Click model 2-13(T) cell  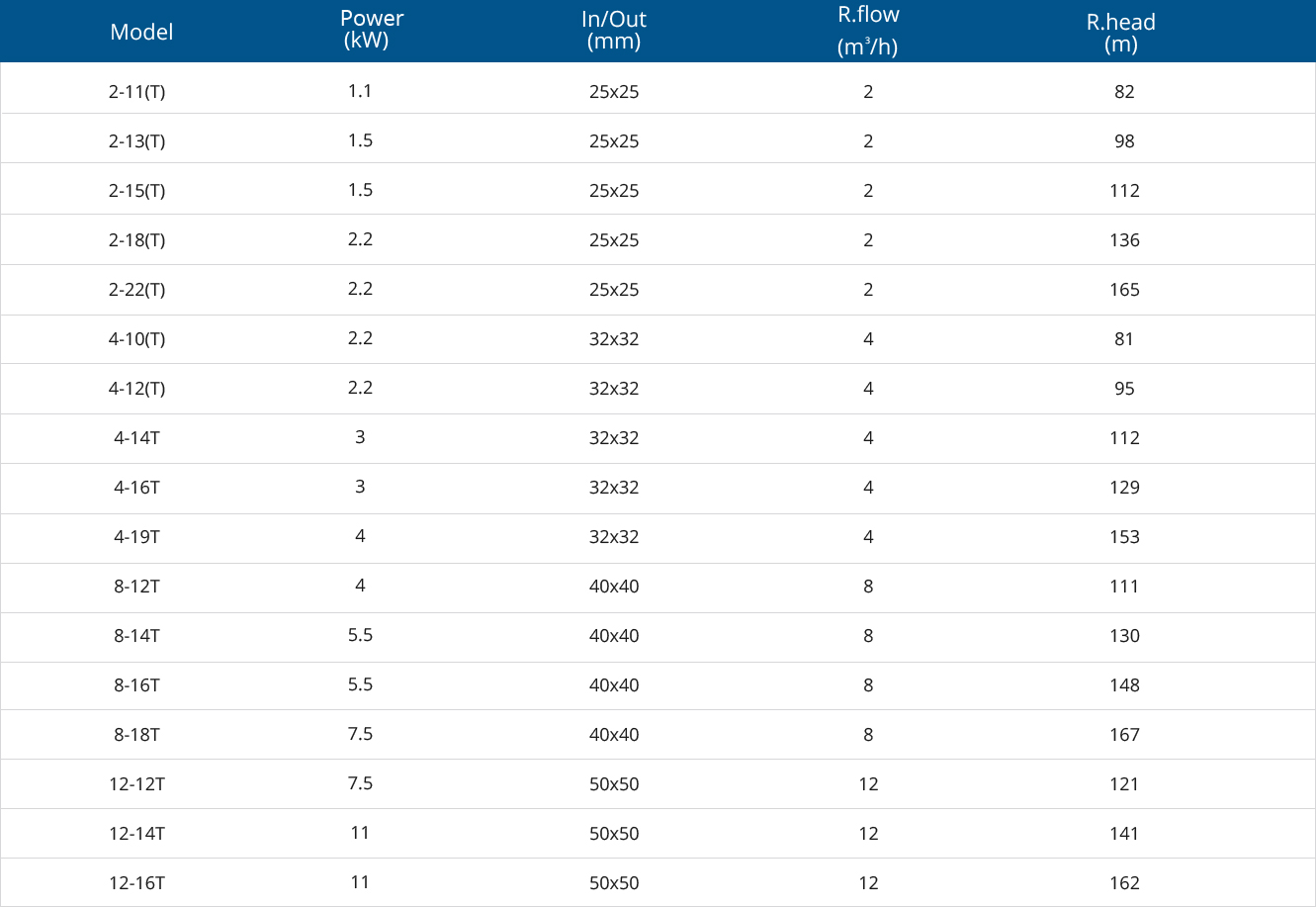[x=136, y=141]
